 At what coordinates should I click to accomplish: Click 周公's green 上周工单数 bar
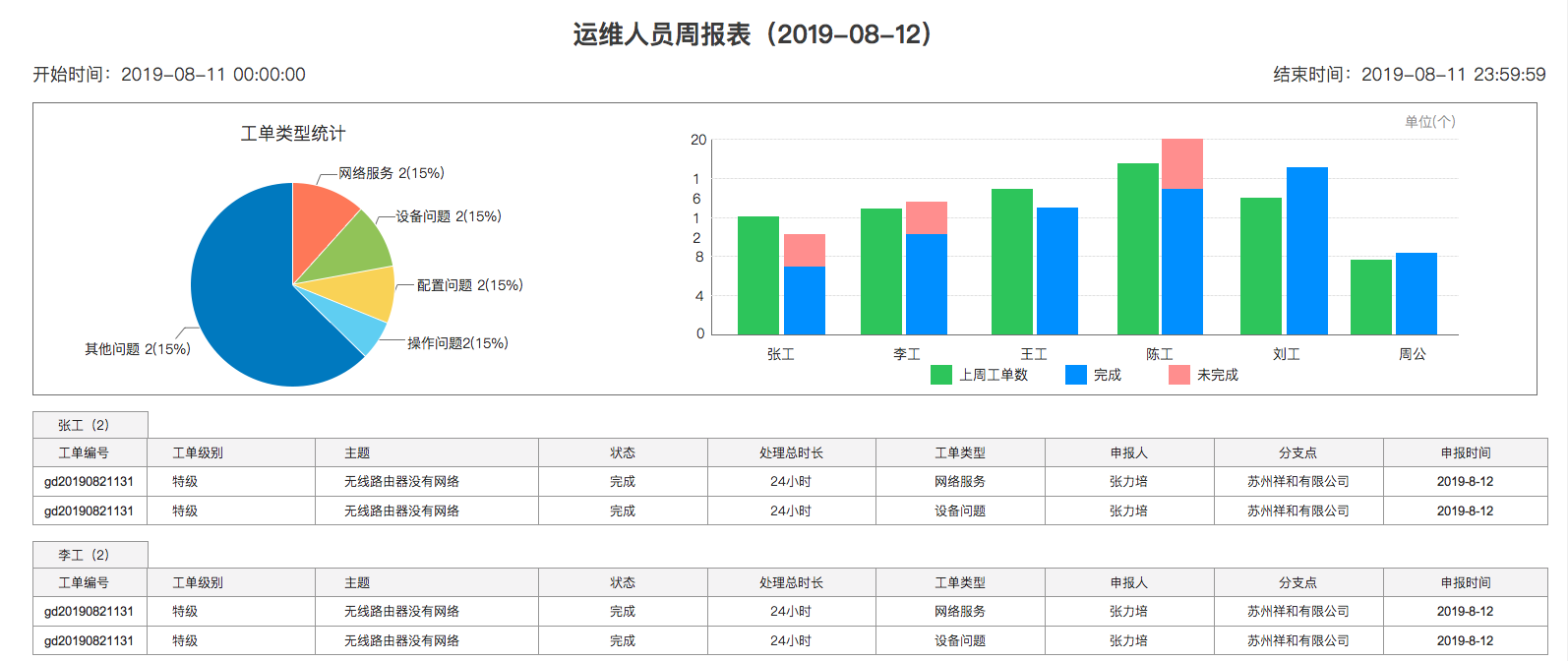[1371, 297]
